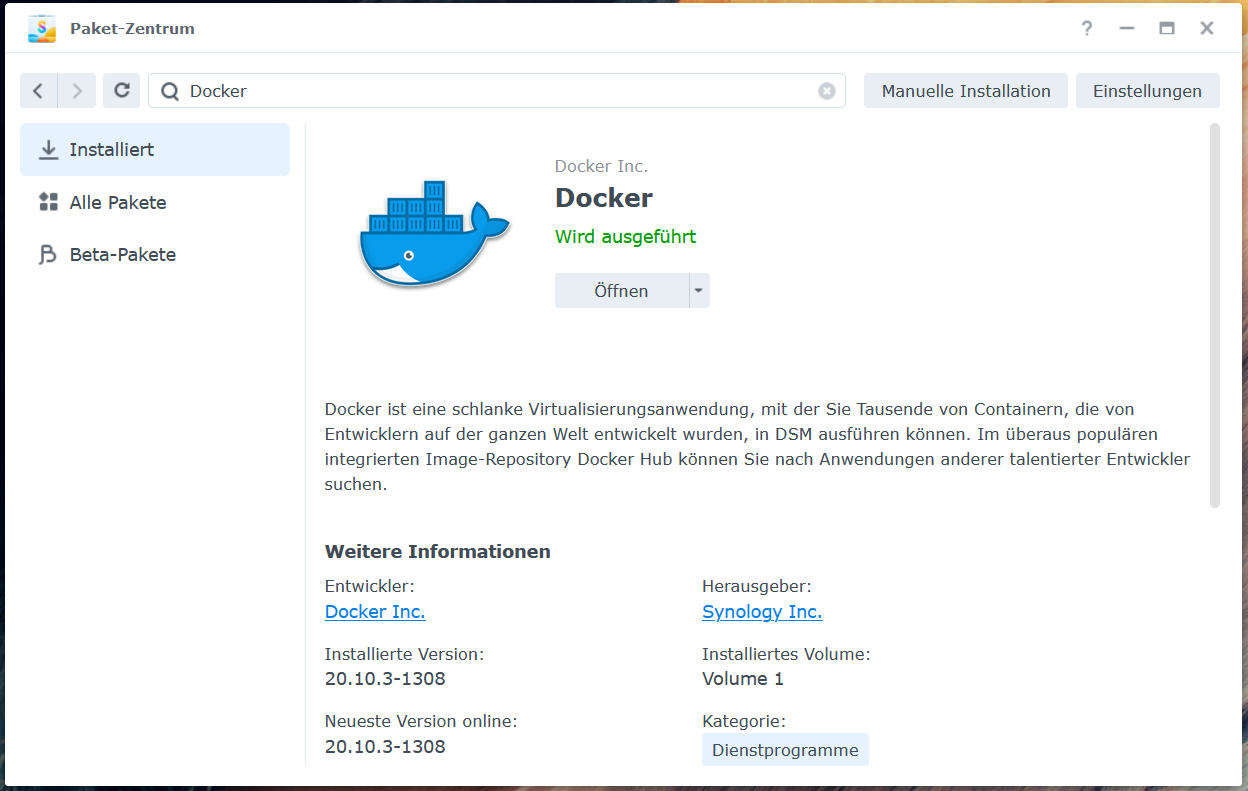Follow the Docker Inc. developer link
1248x791 pixels.
[374, 611]
